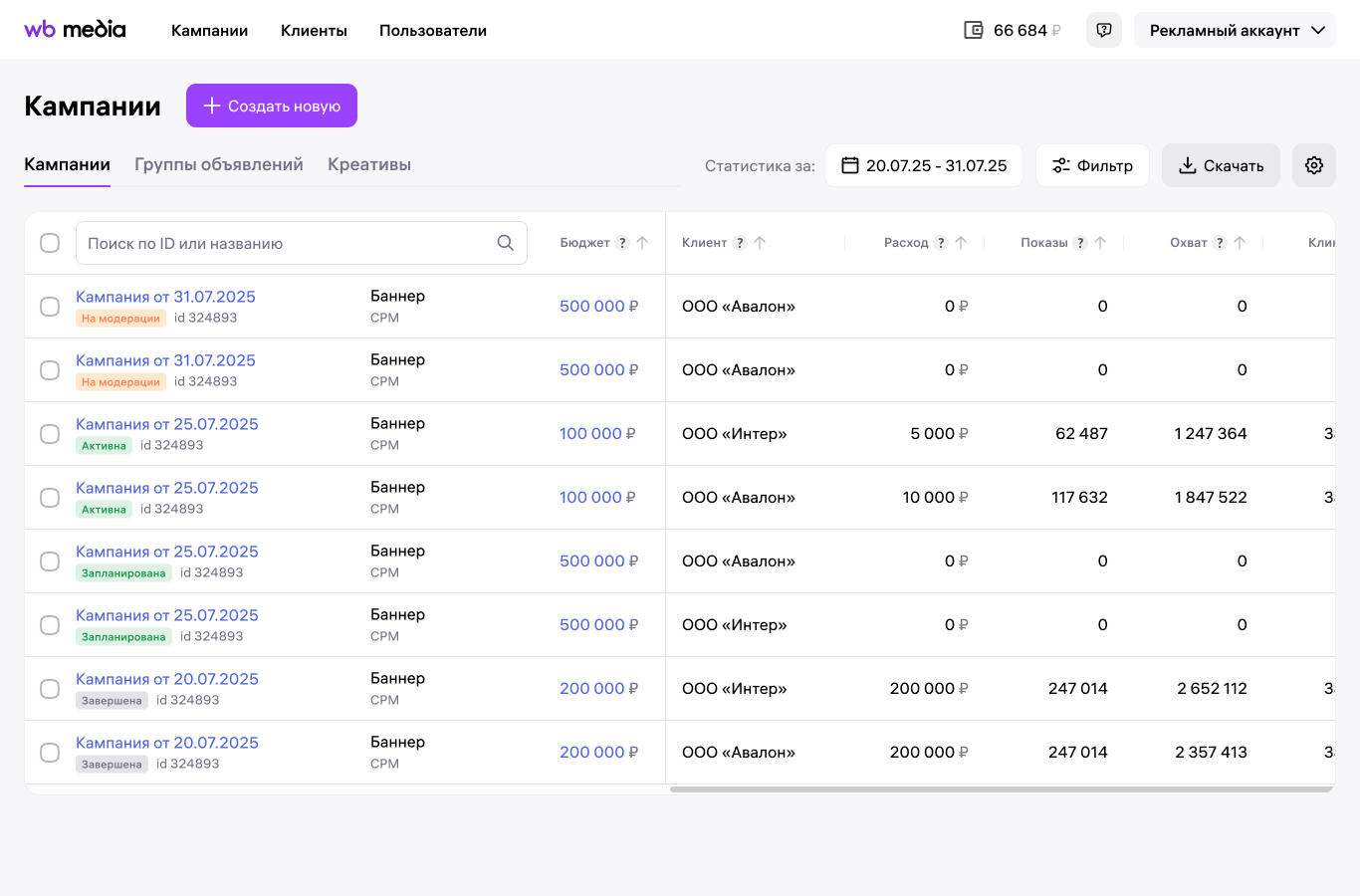Screen dimensions: 1360x896
Task: Select the first Кампания от 31.07.2025 checkbox
Action: pos(50,307)
